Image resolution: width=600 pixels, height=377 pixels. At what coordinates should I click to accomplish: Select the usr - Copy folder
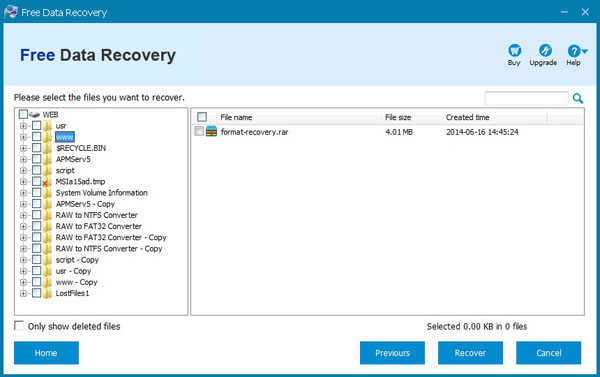pyautogui.click(x=73, y=271)
